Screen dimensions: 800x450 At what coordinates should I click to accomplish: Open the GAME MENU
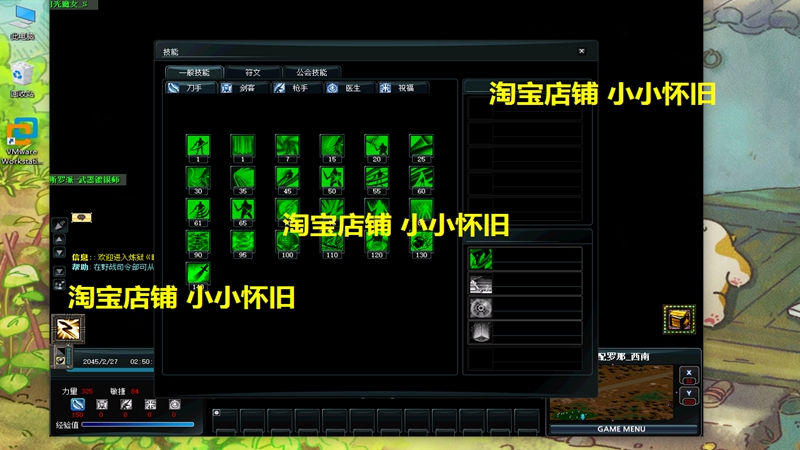(x=621, y=429)
